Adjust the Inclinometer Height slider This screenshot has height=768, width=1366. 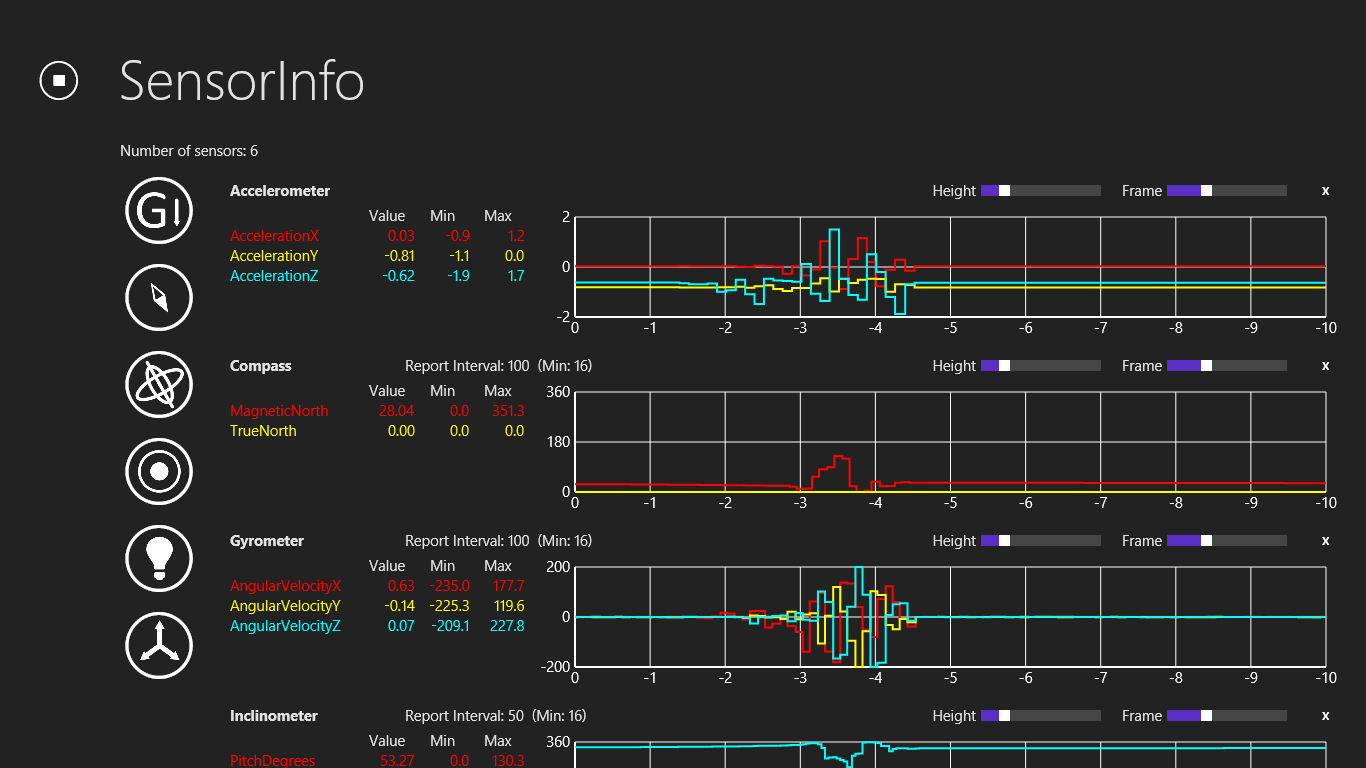tap(1005, 716)
